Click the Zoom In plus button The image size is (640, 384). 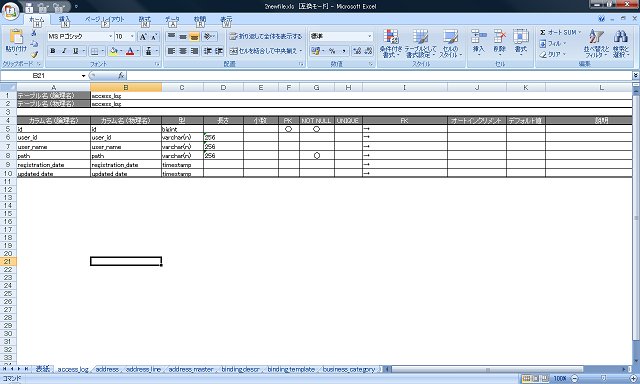coord(633,379)
